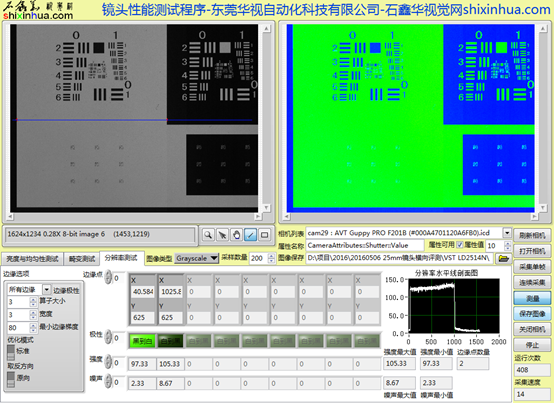Click the 连续采集 button
Image resolution: width=554 pixels, height=403 pixels.
tap(532, 283)
